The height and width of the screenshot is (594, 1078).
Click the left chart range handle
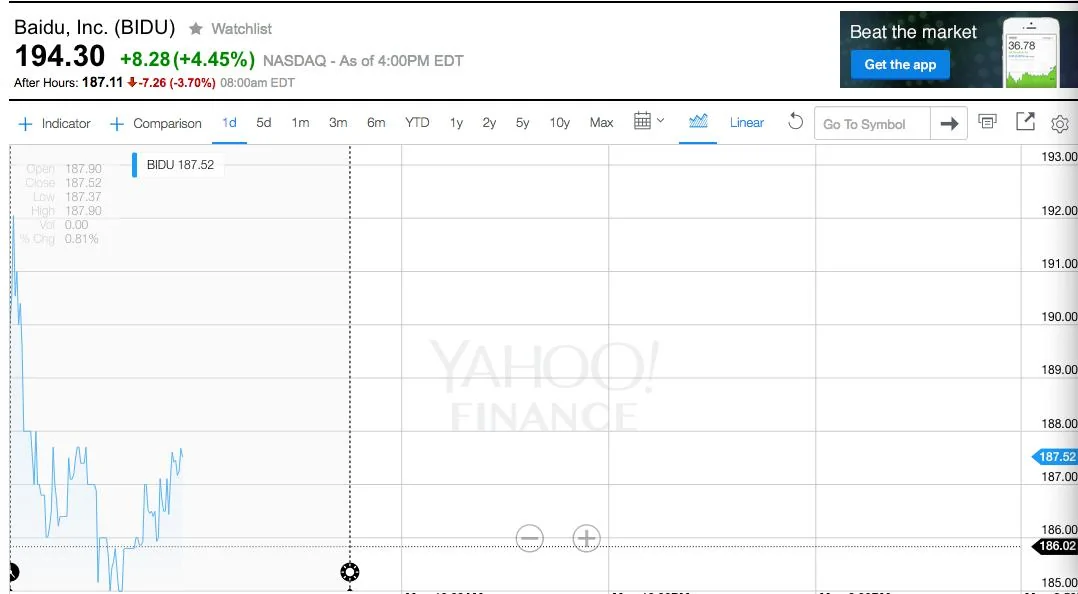click(x=13, y=572)
